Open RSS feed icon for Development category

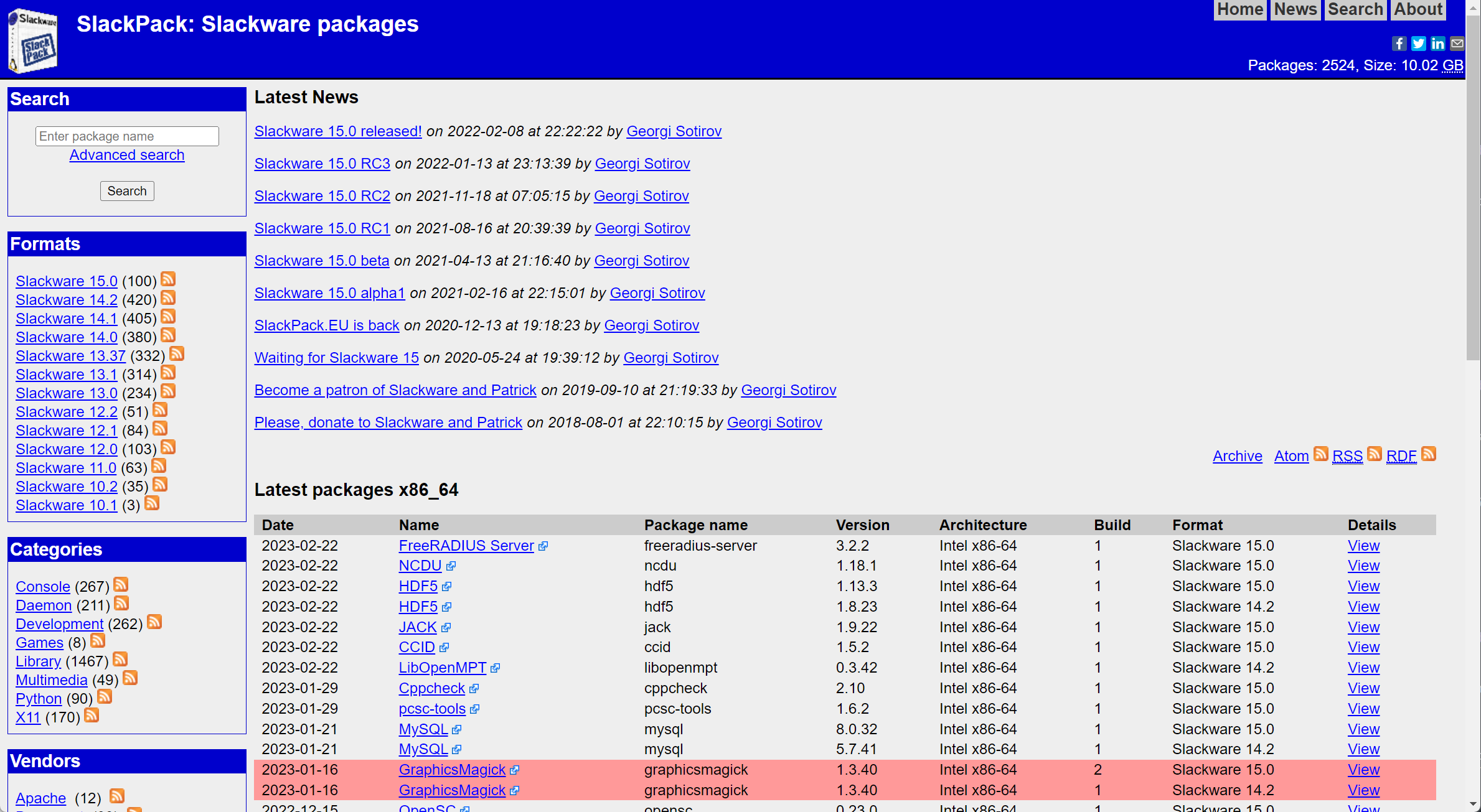(x=154, y=622)
